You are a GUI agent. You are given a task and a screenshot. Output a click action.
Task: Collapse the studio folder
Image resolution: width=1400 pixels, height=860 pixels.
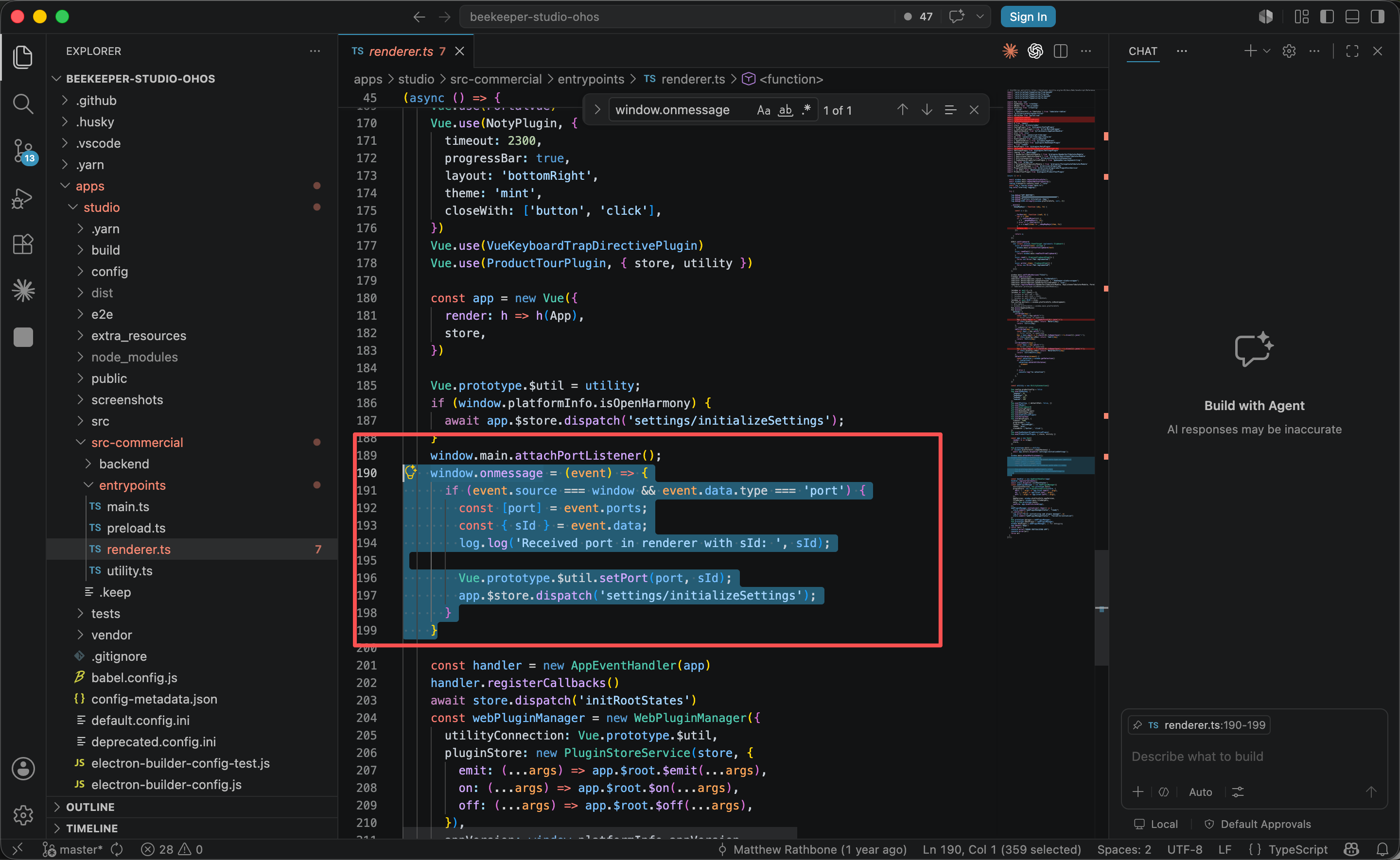coord(101,207)
